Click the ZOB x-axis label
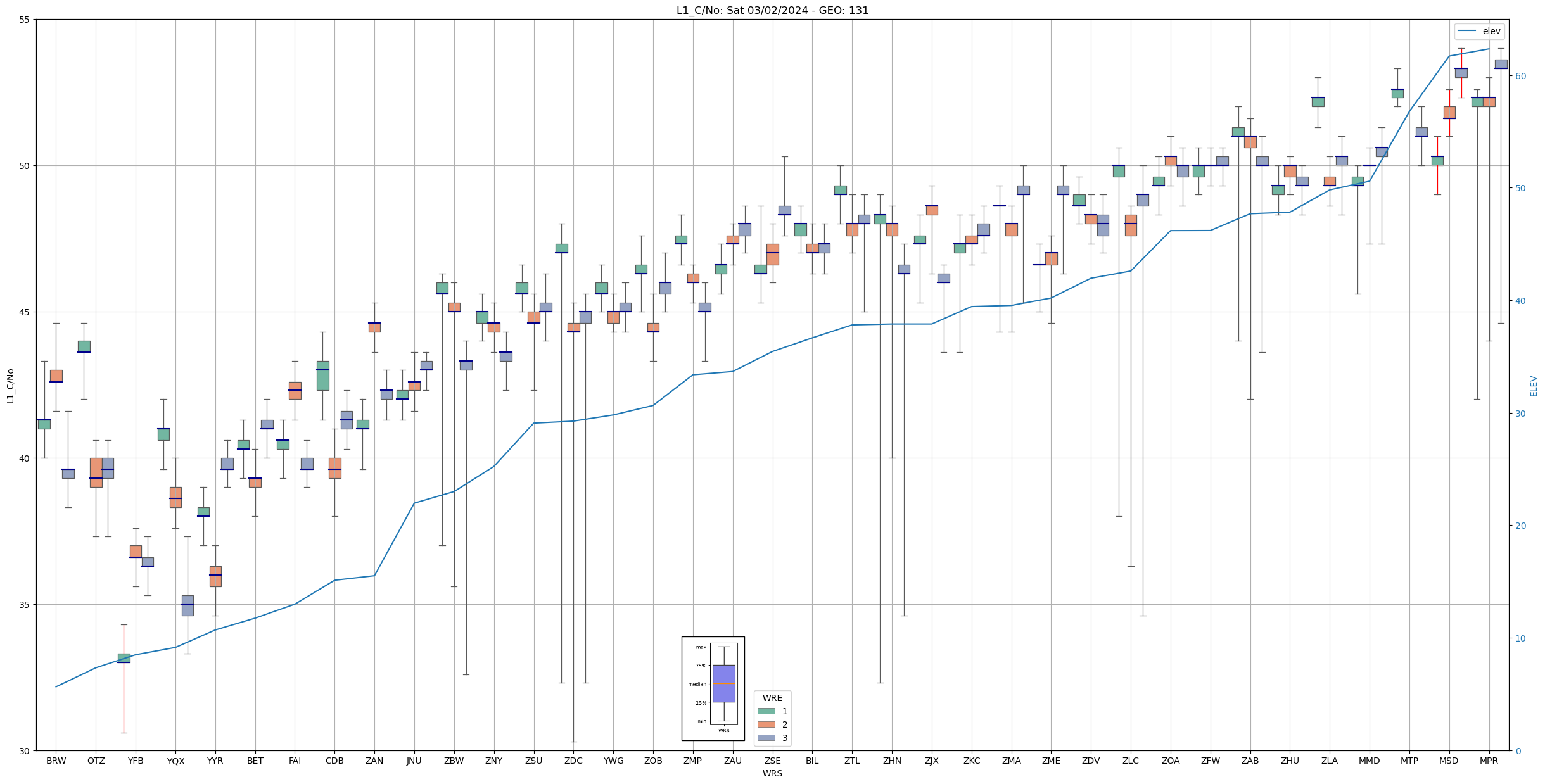The height and width of the screenshot is (784, 1545). [x=653, y=761]
